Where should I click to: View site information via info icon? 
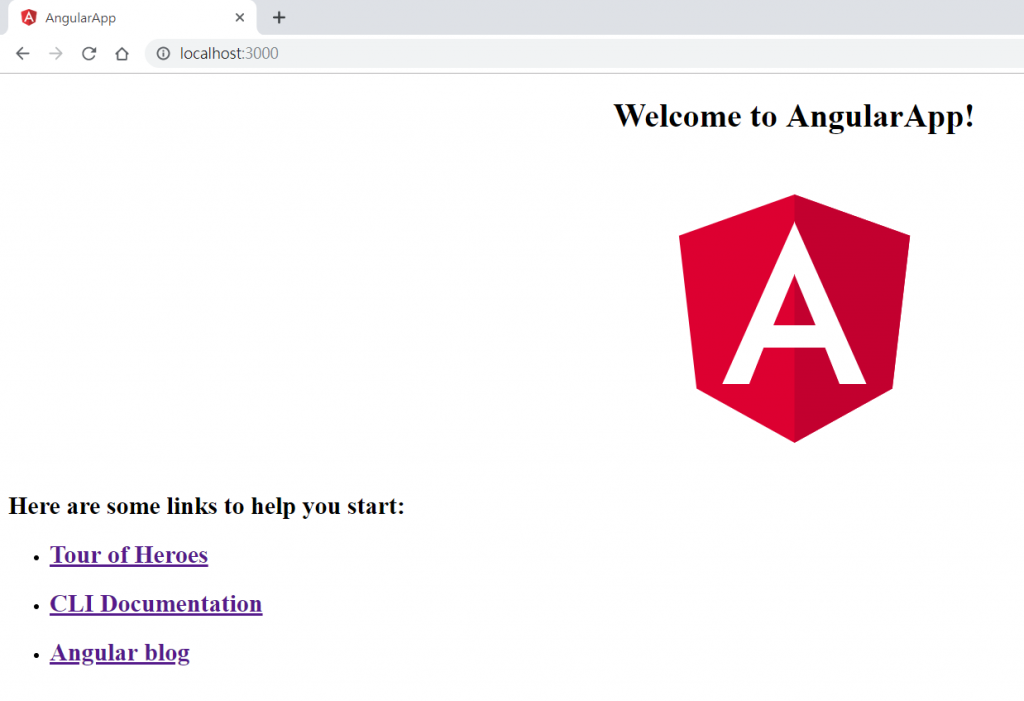pos(163,54)
